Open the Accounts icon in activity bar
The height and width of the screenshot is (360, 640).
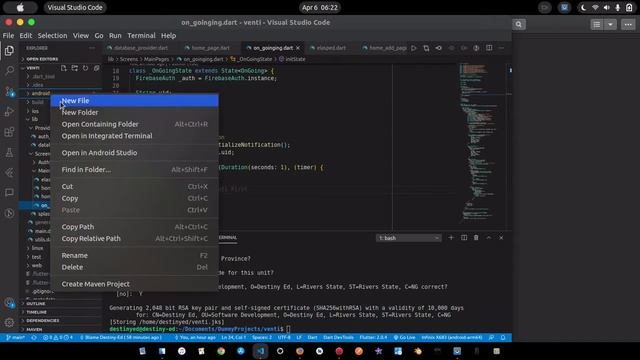tap(9, 303)
